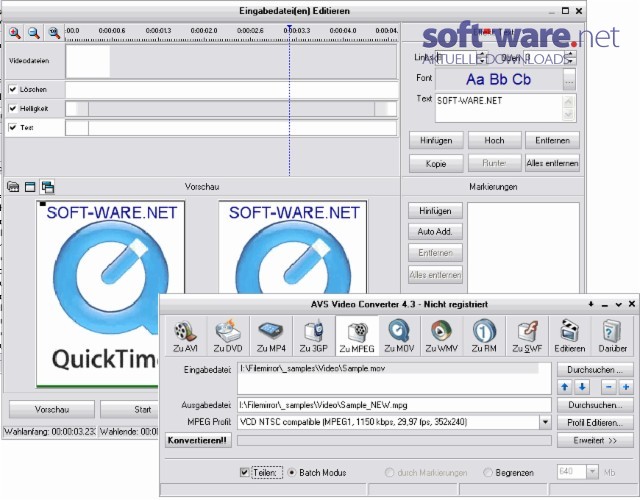Screen dimensions: 640x500
Task: Click the Links value spinner arrows
Action: (x=482, y=58)
